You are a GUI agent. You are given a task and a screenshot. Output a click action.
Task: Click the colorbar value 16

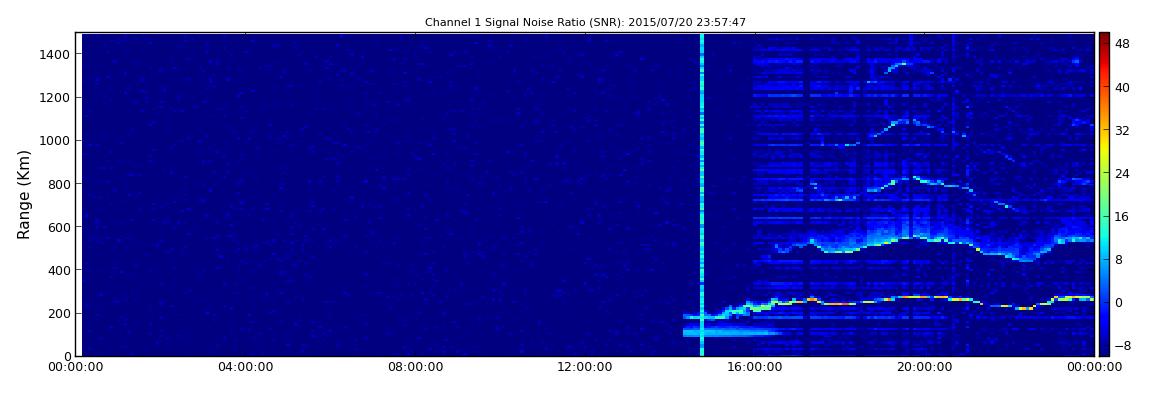tap(1122, 217)
